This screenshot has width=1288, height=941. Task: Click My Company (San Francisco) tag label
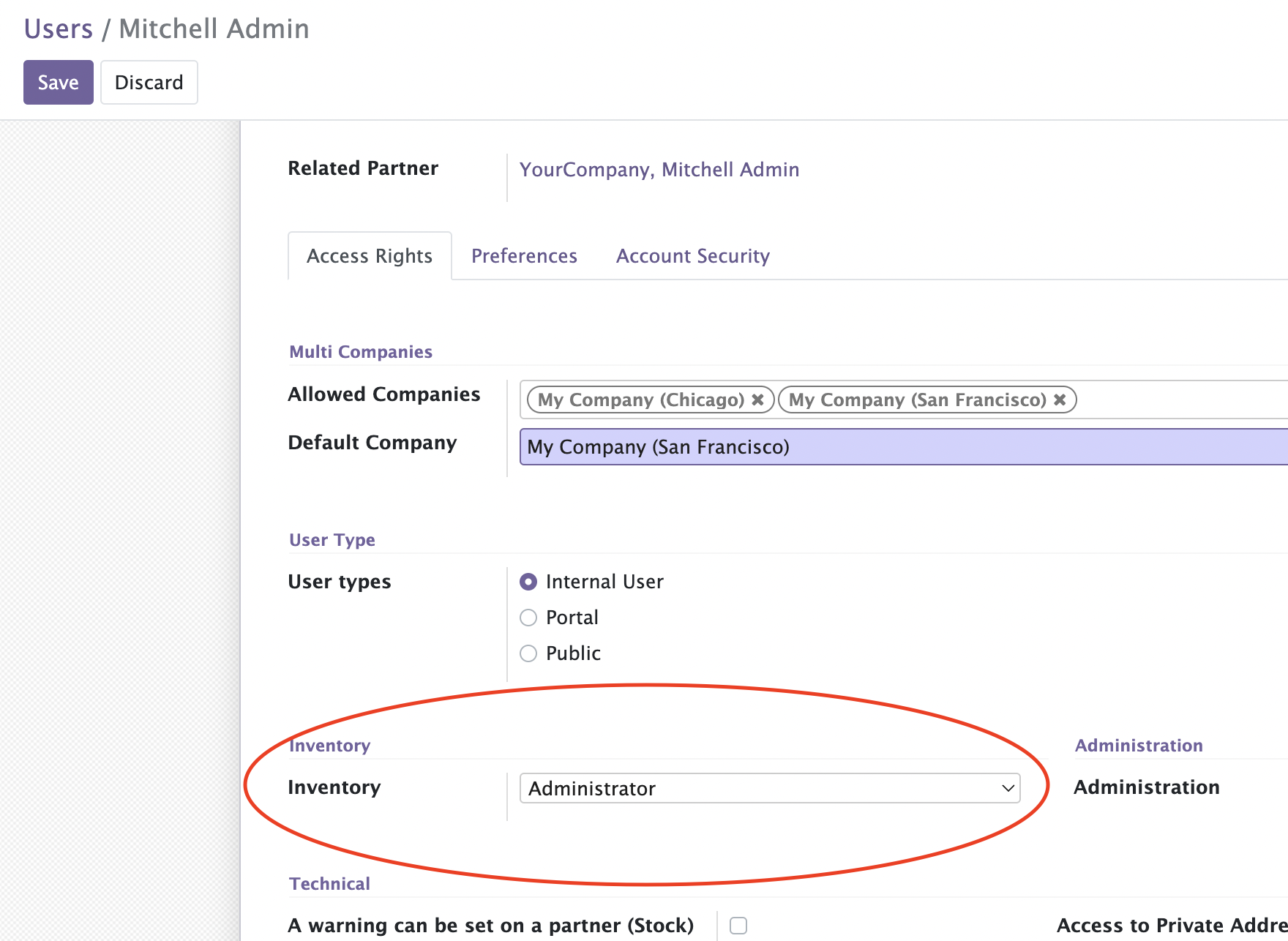click(918, 400)
